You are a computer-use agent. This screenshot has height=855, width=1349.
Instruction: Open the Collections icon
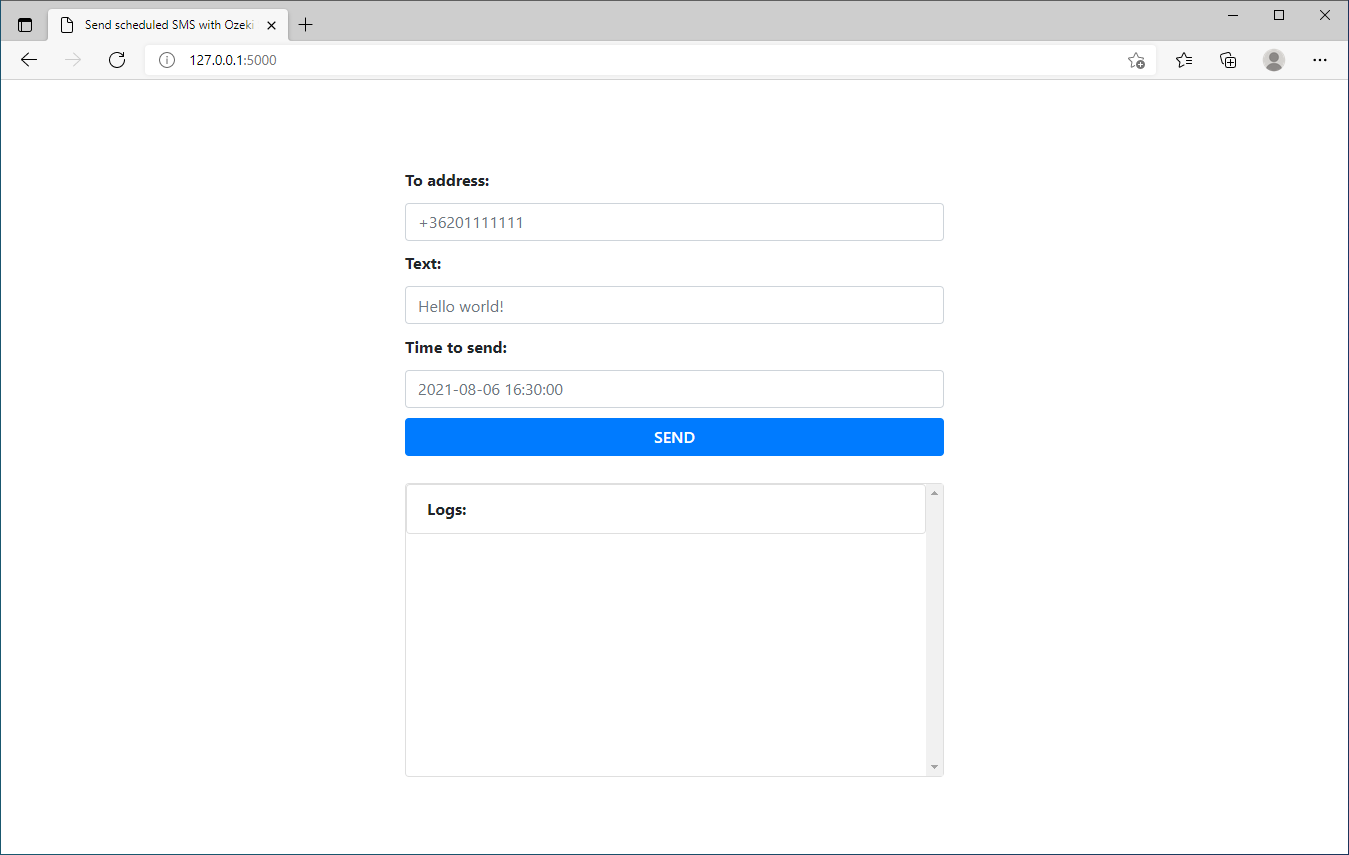point(1228,60)
